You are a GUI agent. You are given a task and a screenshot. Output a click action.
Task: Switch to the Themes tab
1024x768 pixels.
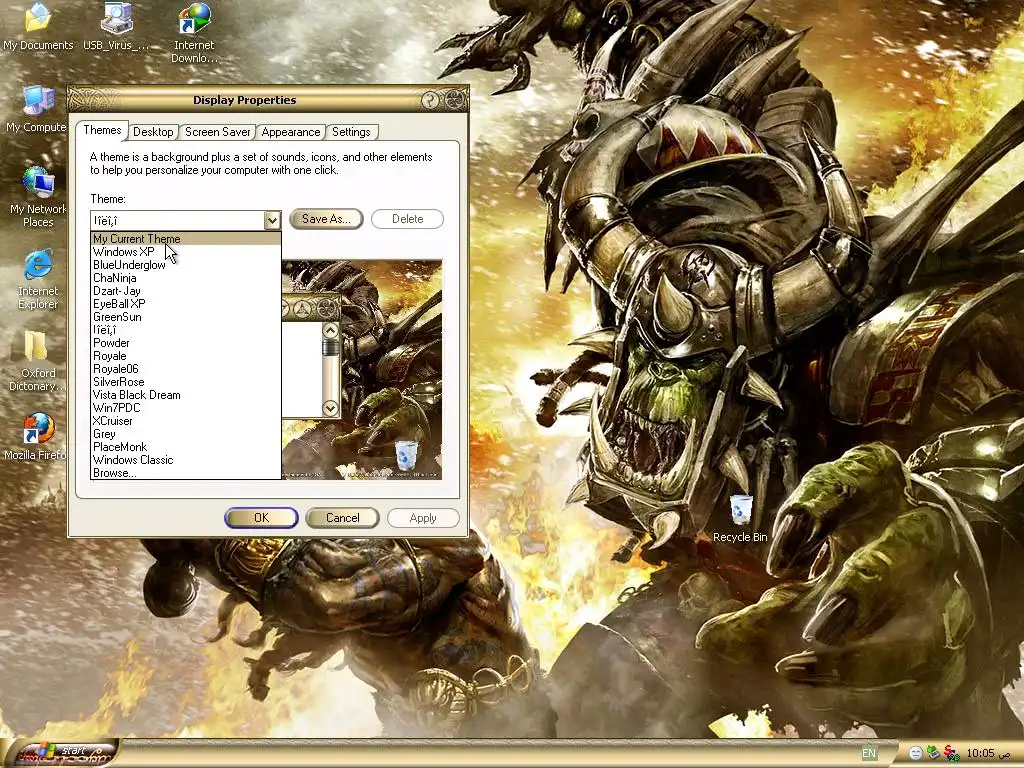click(102, 130)
